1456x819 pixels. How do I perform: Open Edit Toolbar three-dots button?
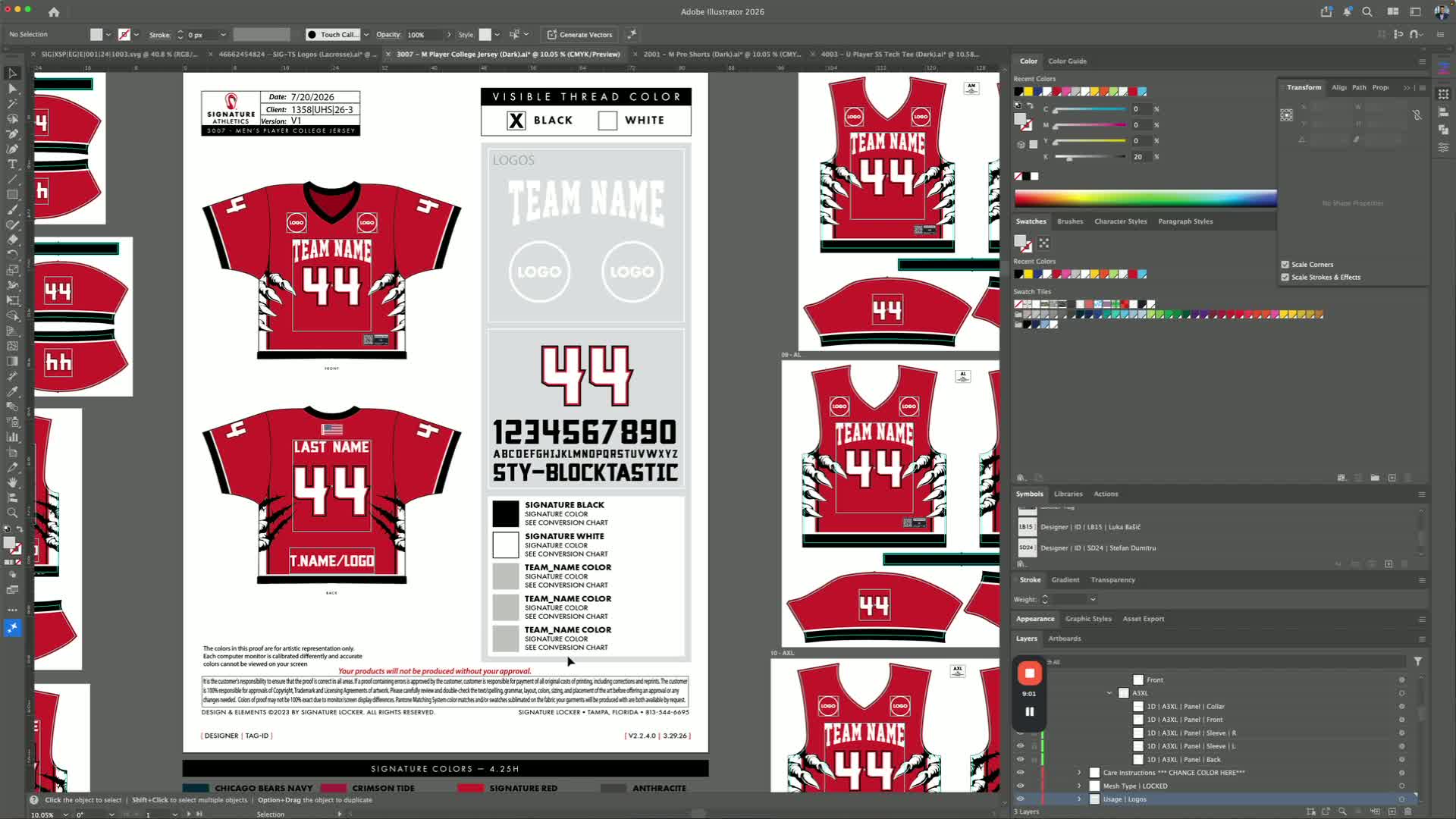point(12,609)
